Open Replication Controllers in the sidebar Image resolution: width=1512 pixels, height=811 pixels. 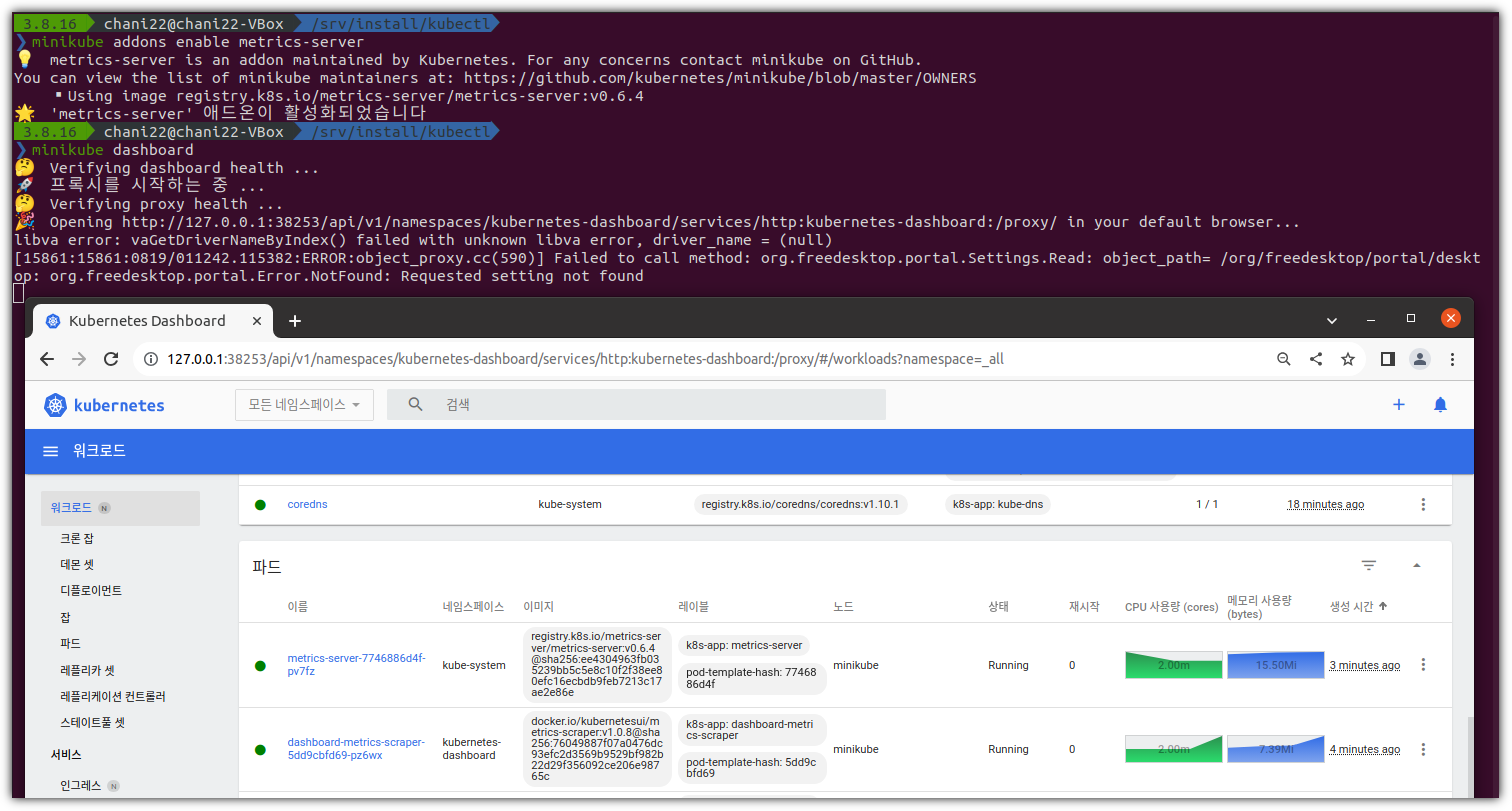tap(113, 696)
